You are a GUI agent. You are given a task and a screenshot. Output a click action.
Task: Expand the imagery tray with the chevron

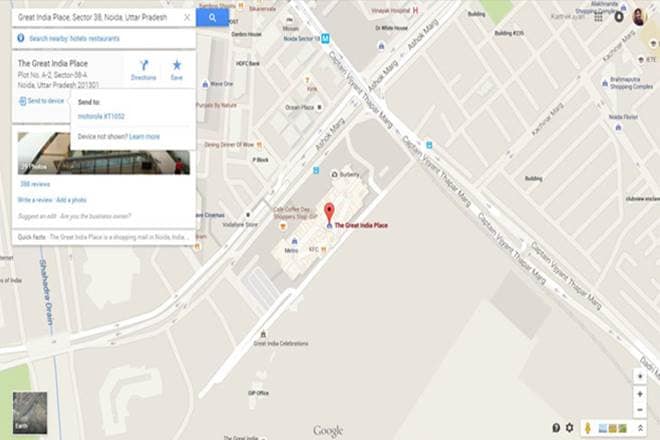(640, 428)
